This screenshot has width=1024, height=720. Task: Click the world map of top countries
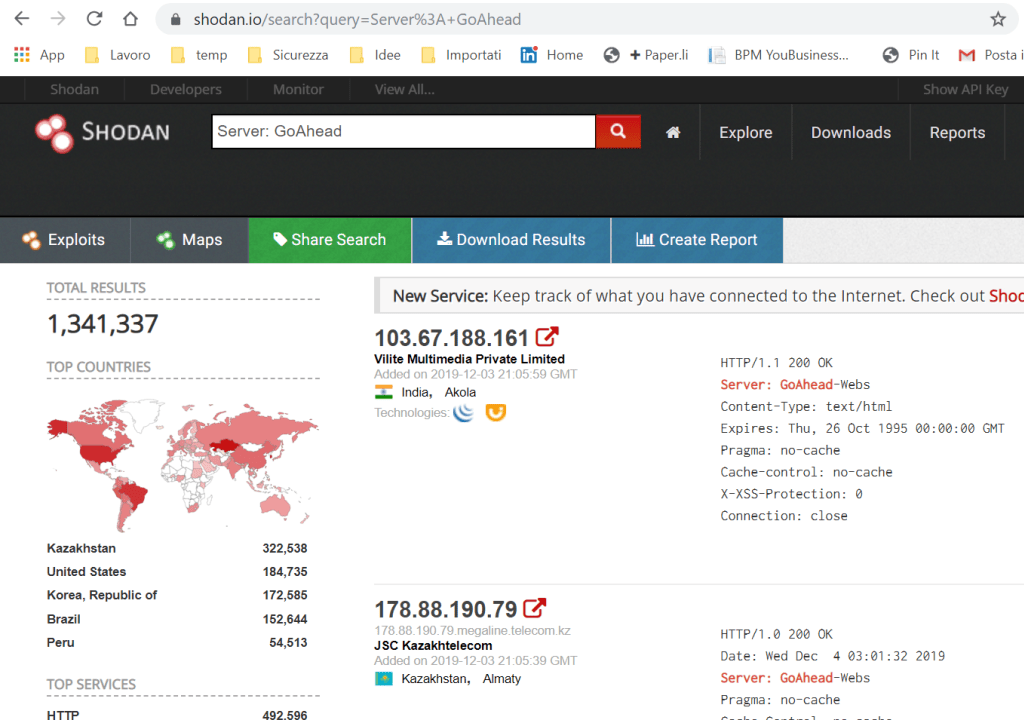pos(183,465)
